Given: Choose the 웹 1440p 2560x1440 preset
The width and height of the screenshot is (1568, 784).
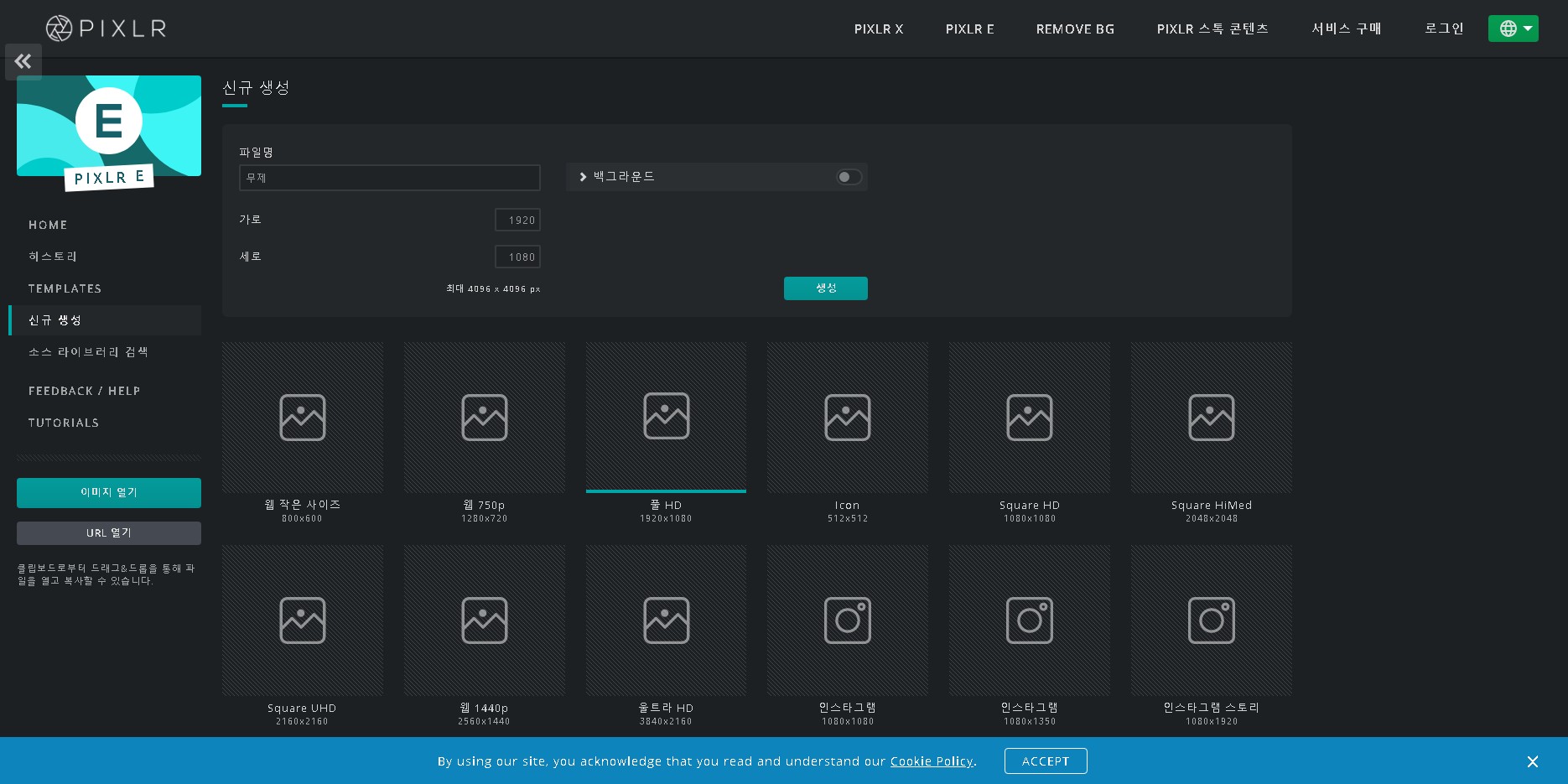Looking at the screenshot, I should [x=485, y=636].
